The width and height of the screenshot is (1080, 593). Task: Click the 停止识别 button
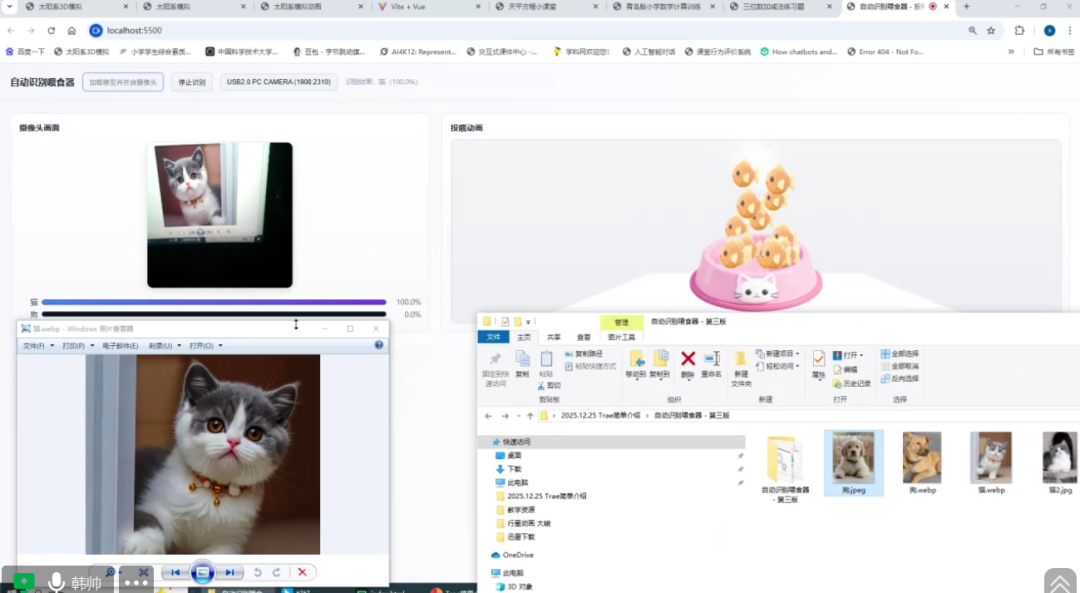click(191, 82)
